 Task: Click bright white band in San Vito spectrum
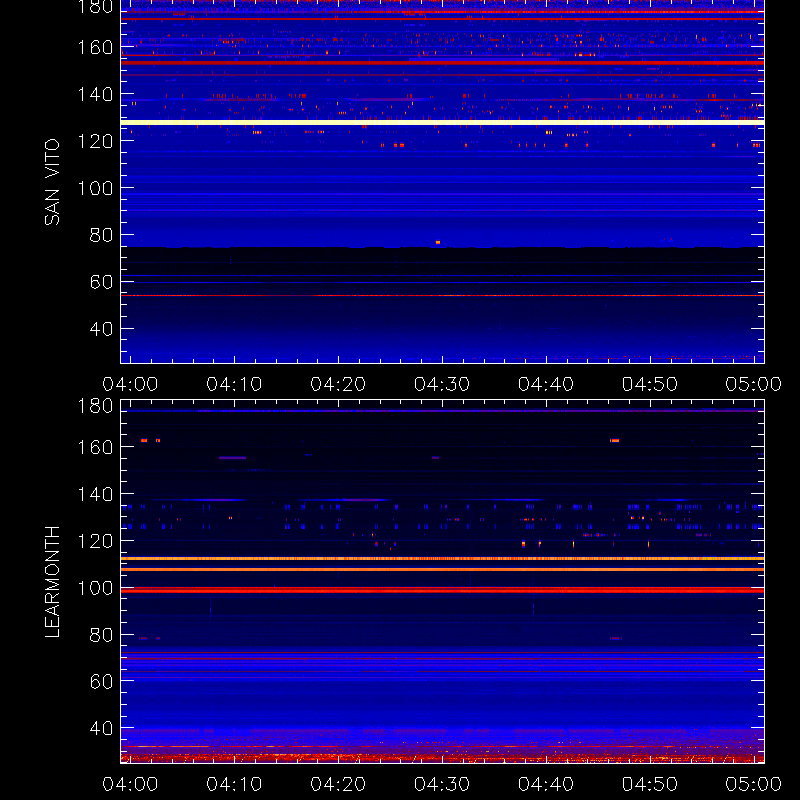click(442, 122)
